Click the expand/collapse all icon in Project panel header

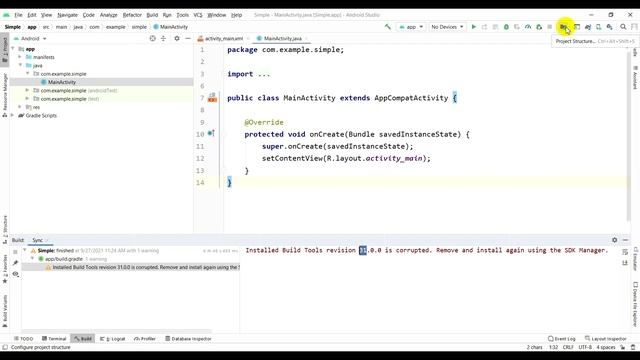click(x=163, y=38)
